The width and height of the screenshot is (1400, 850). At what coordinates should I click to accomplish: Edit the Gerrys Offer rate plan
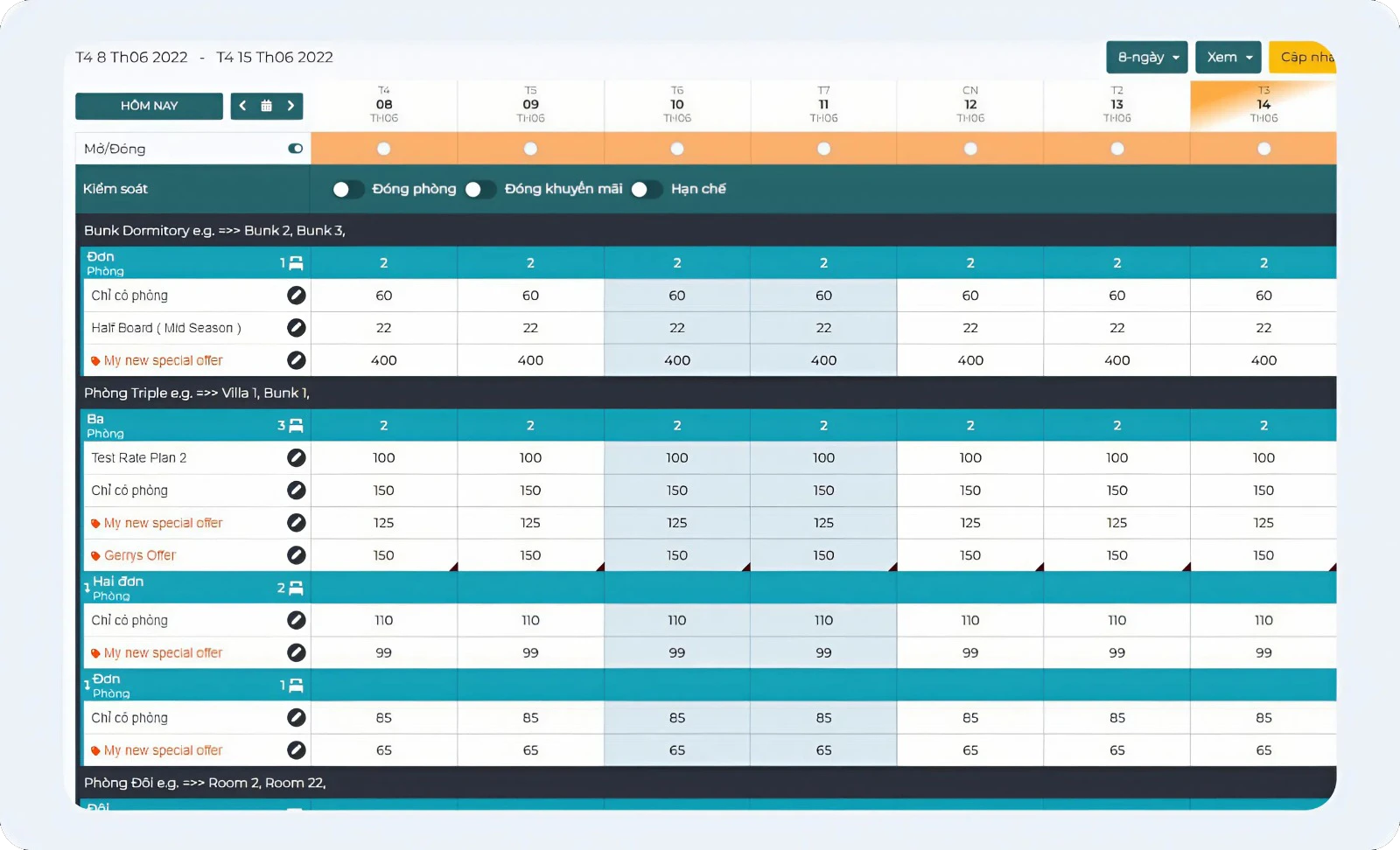point(297,555)
